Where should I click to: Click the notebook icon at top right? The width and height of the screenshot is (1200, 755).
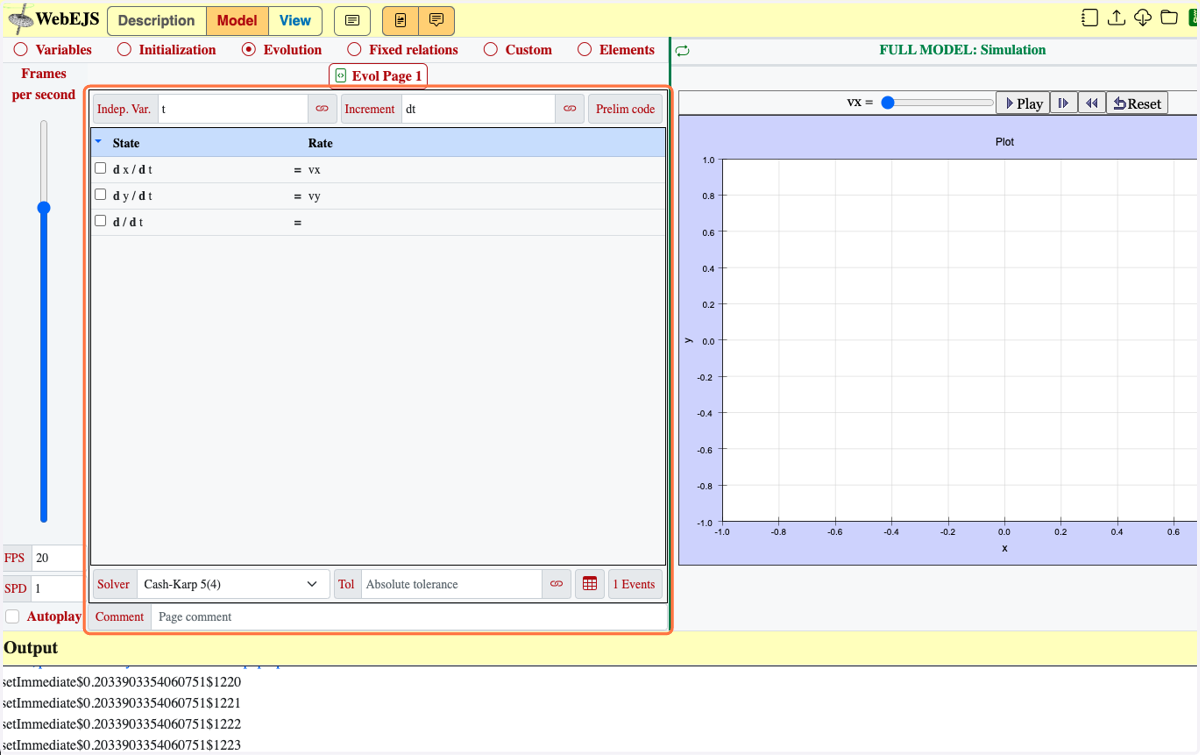click(x=1090, y=18)
